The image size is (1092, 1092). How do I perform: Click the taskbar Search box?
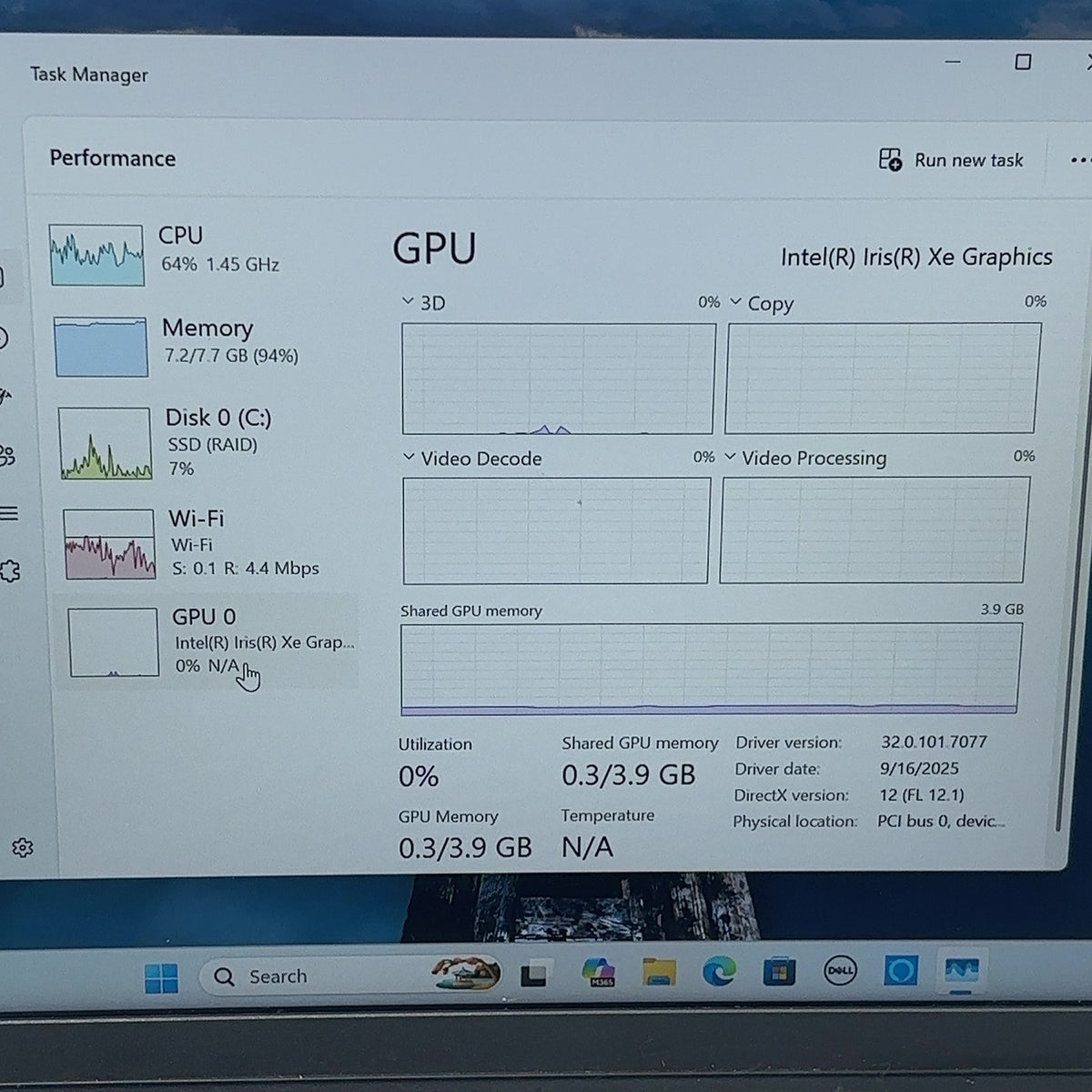coord(350,976)
